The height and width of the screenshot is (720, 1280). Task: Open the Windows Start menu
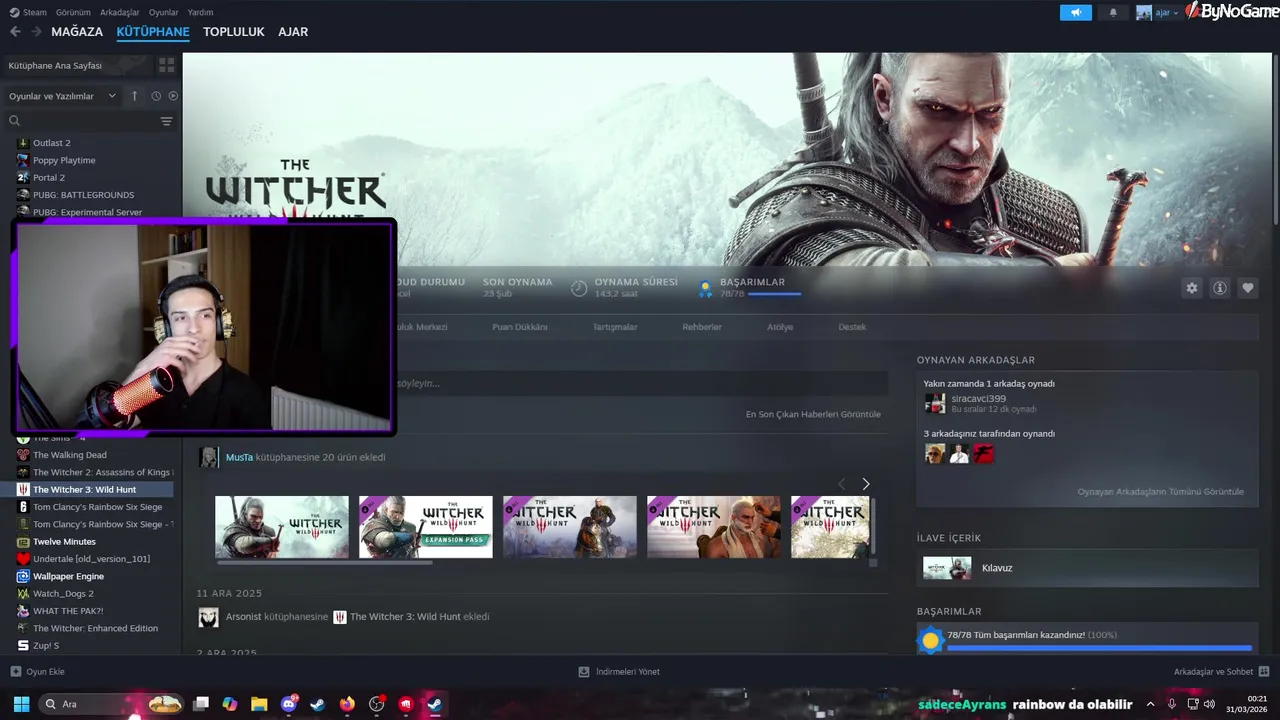coord(21,704)
